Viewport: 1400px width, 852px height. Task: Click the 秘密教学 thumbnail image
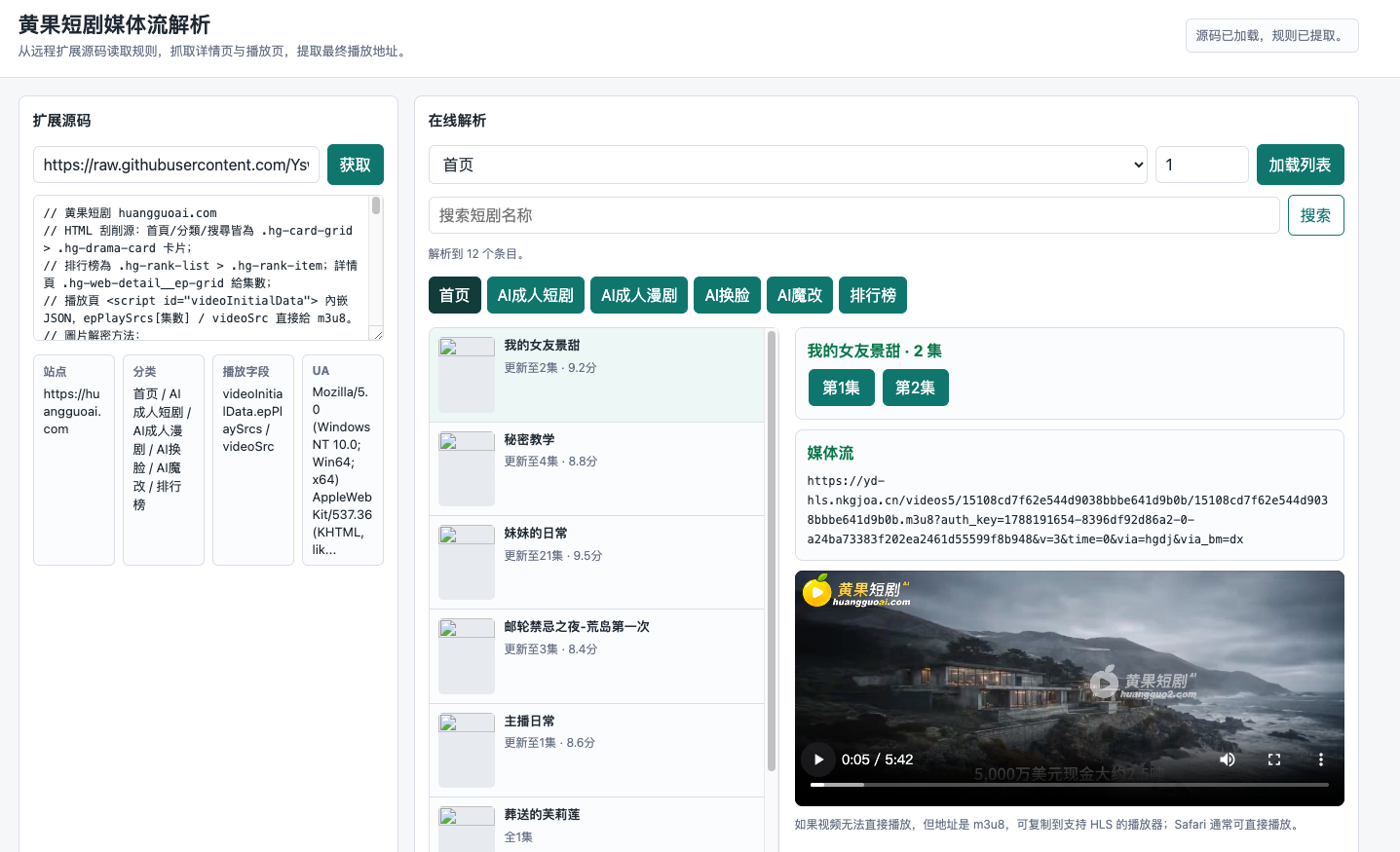tap(467, 469)
